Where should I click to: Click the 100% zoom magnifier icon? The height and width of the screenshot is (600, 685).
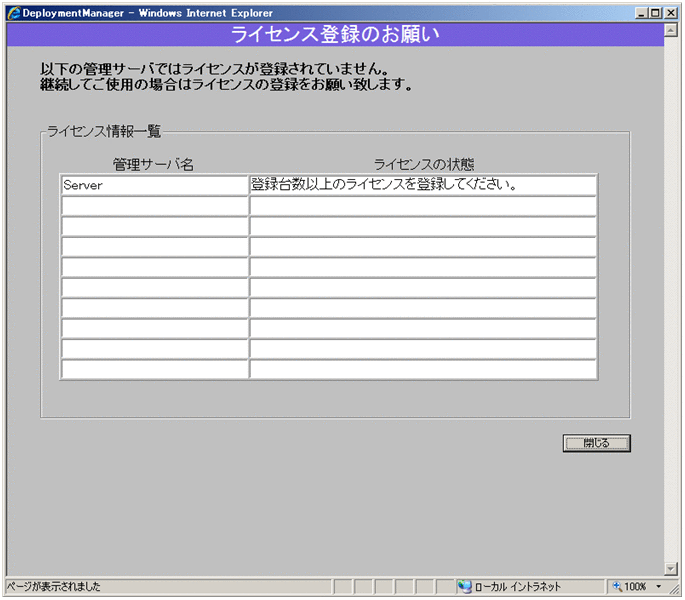click(x=616, y=586)
